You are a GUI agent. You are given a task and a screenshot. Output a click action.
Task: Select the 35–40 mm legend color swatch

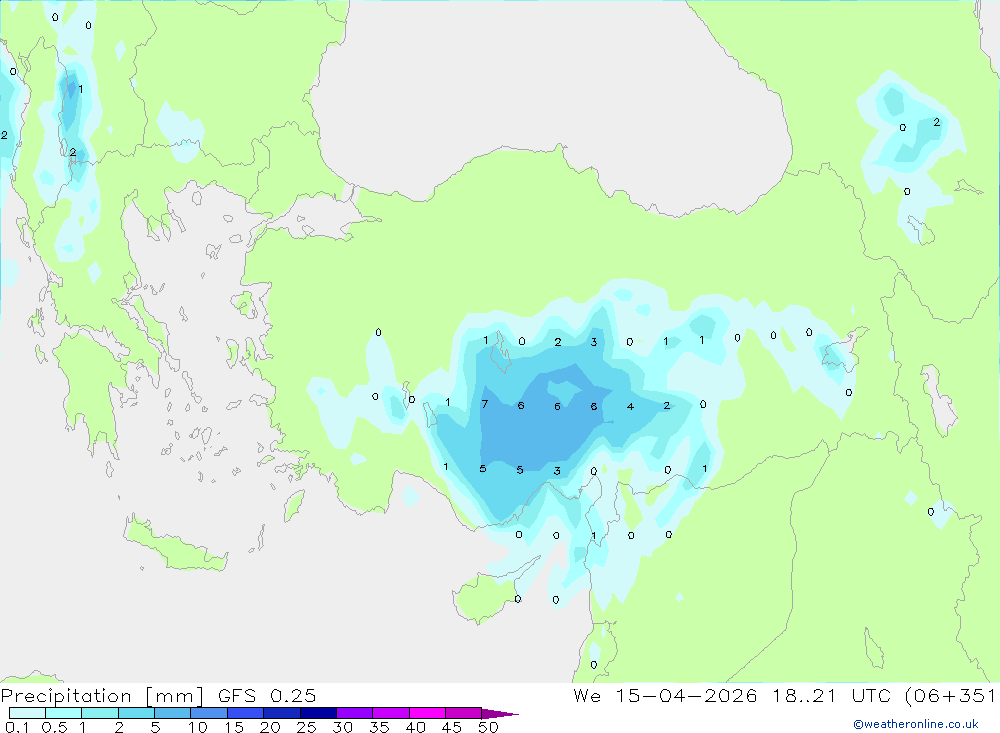pyautogui.click(x=390, y=713)
